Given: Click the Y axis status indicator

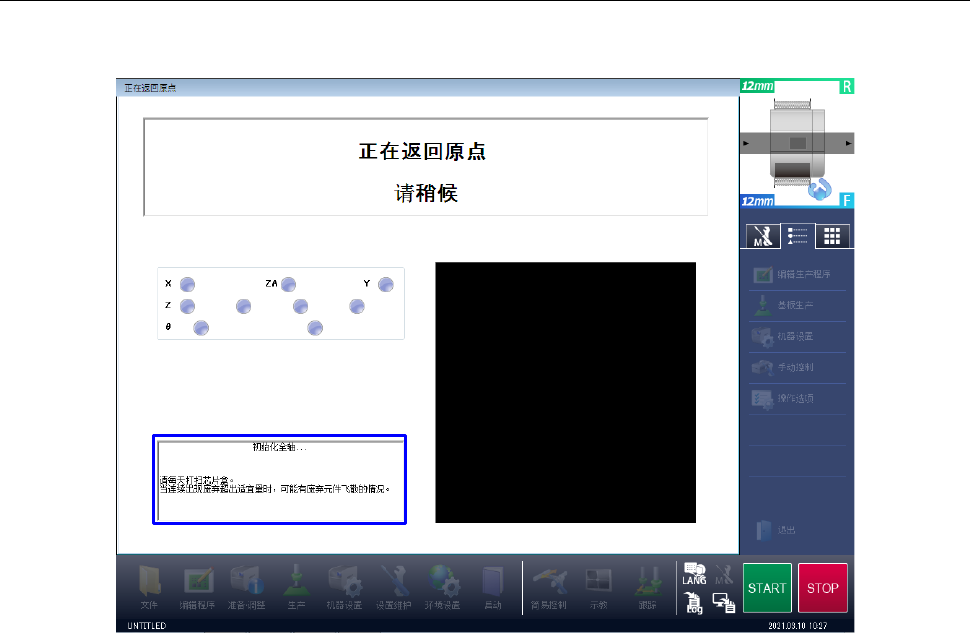Looking at the screenshot, I should click(386, 284).
